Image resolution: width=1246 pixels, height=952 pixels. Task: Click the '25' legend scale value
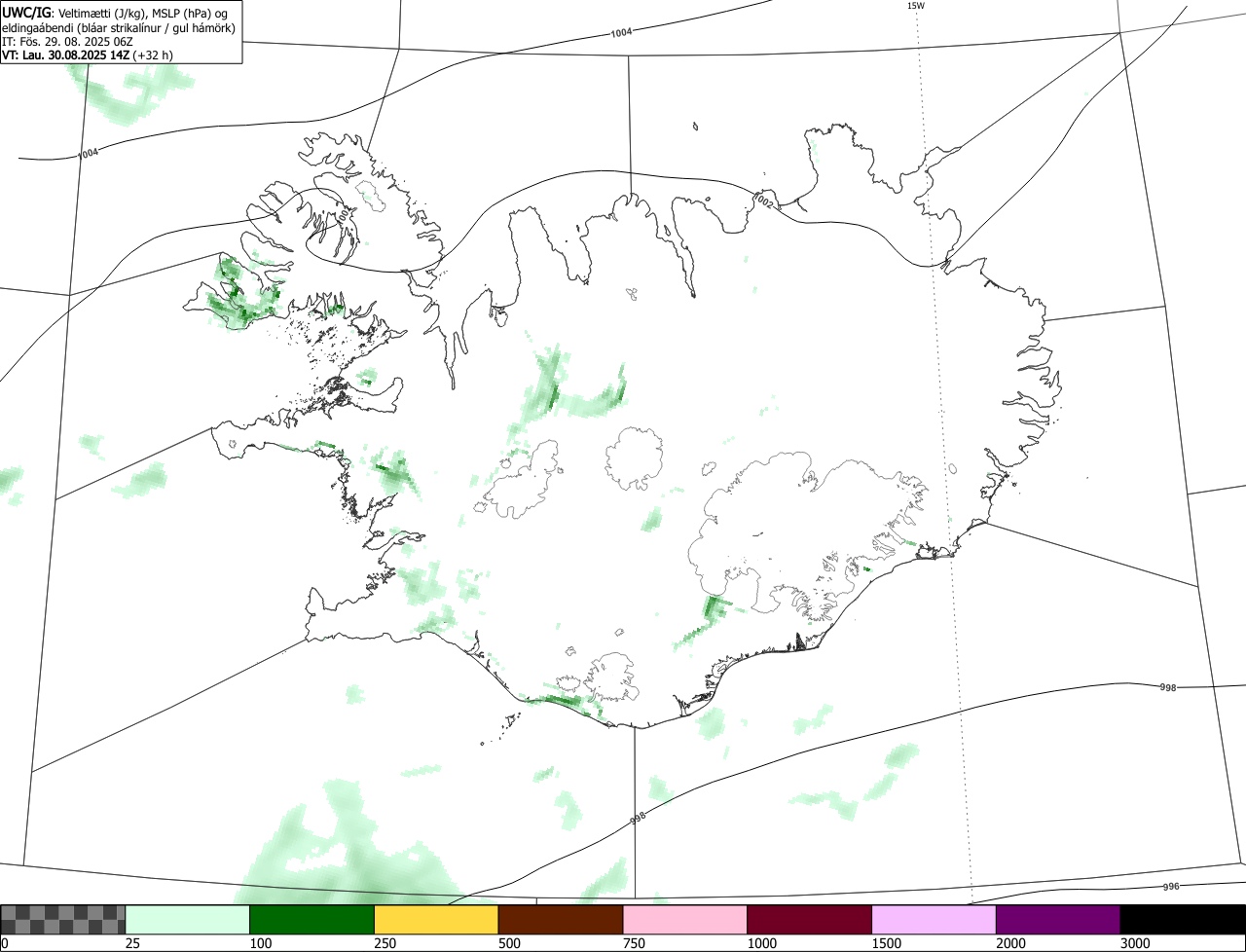[x=132, y=943]
